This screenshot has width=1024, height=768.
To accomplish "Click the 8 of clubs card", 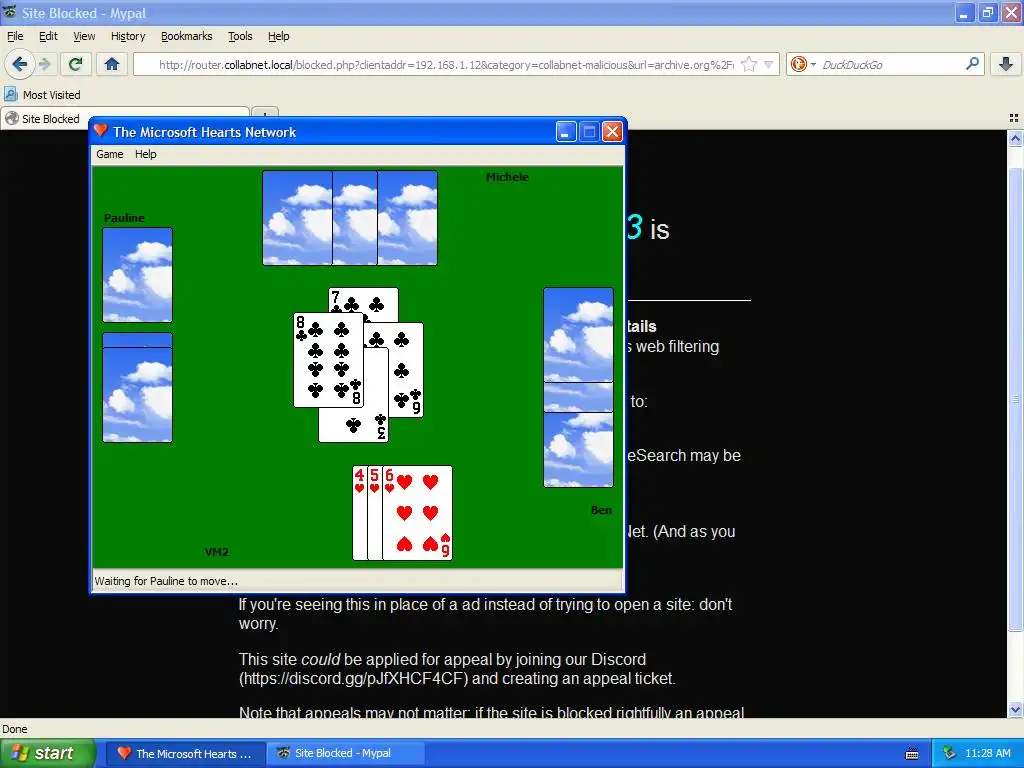I will click(x=328, y=360).
